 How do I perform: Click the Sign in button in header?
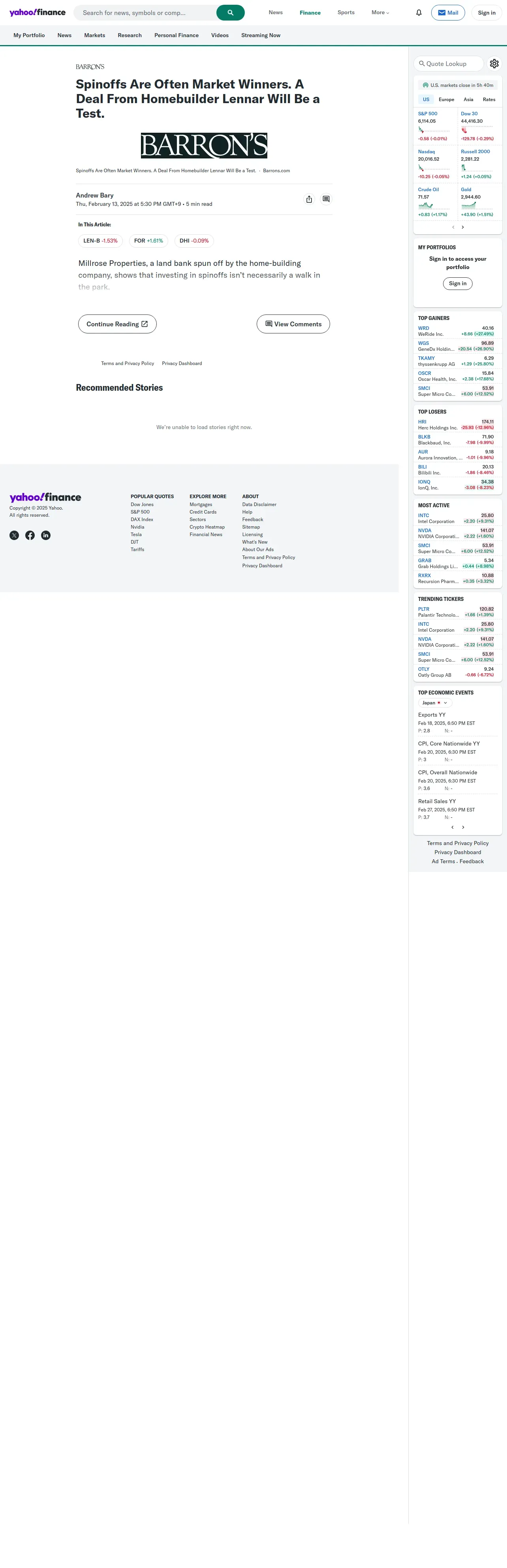tap(486, 13)
